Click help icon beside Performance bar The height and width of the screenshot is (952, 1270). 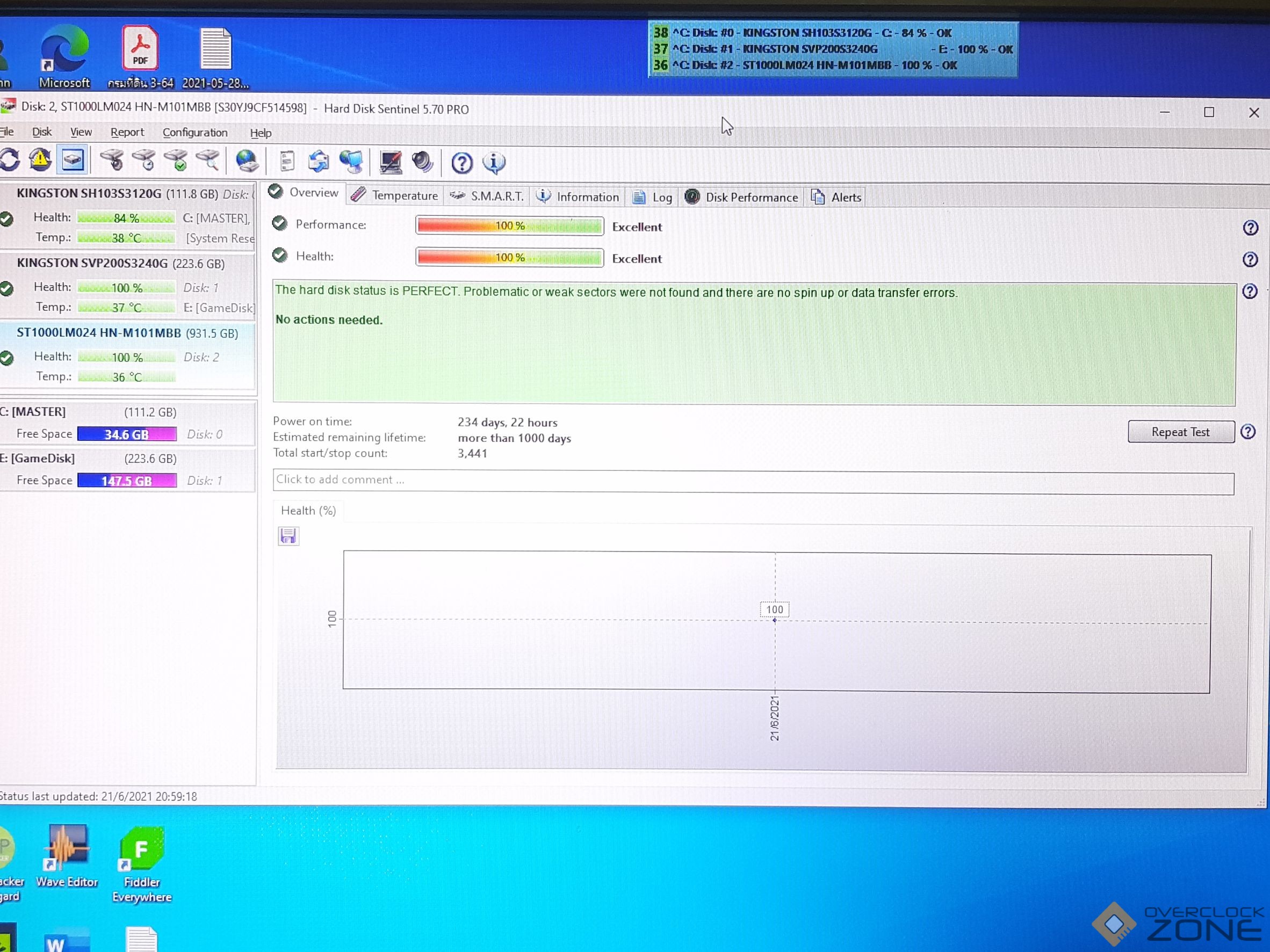(1250, 228)
